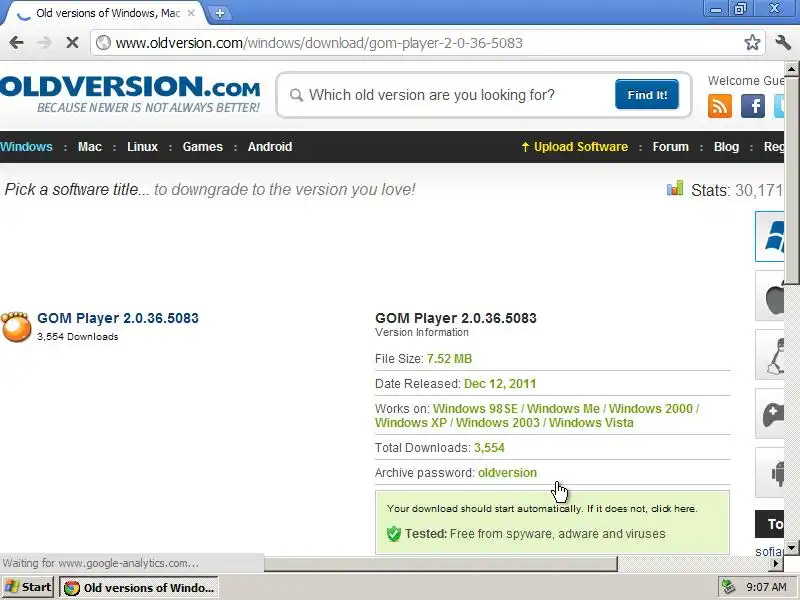Open the Windows menu item

click(26, 147)
